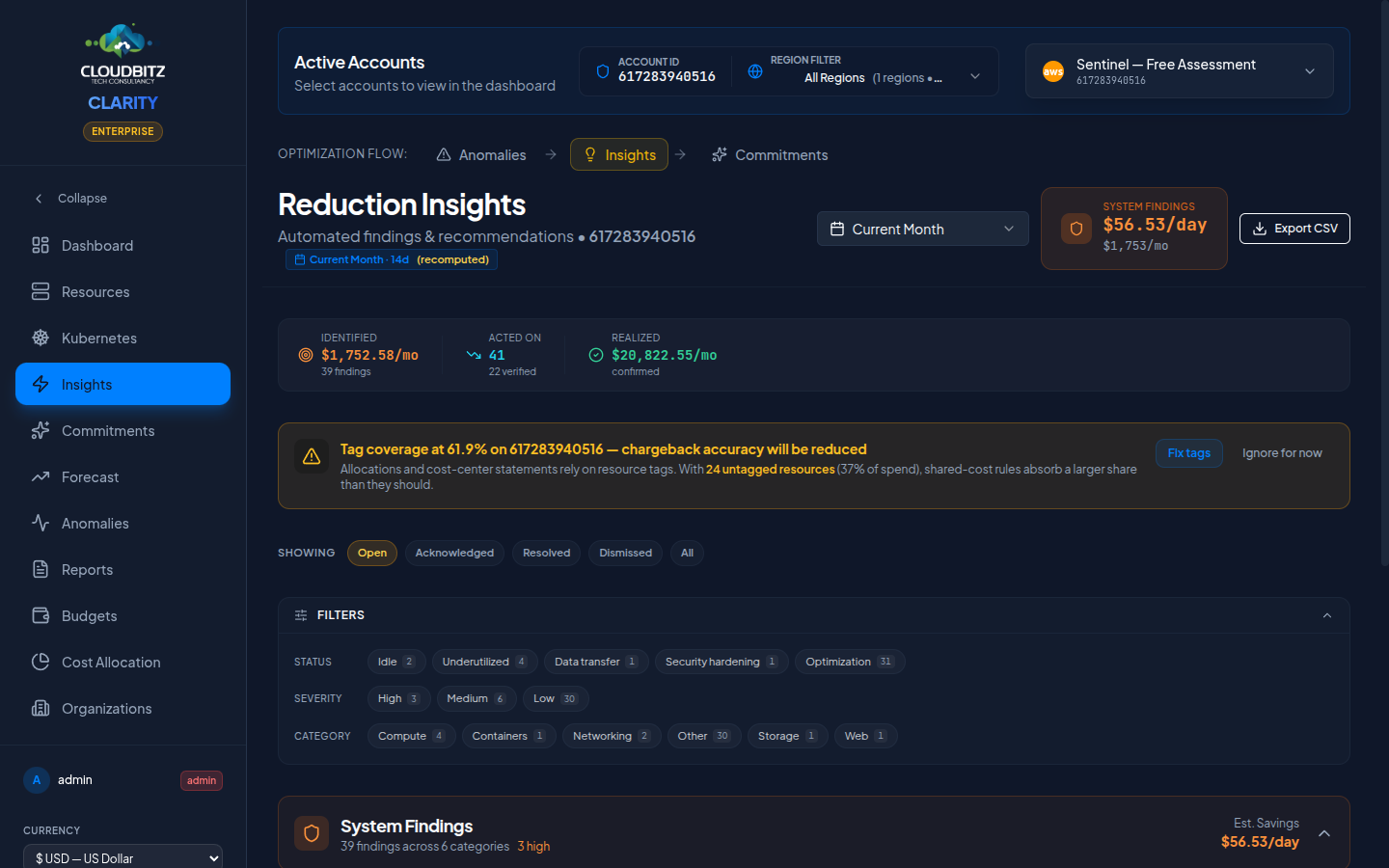The height and width of the screenshot is (868, 1389).
Task: Show Resolved findings tab
Action: (x=547, y=553)
